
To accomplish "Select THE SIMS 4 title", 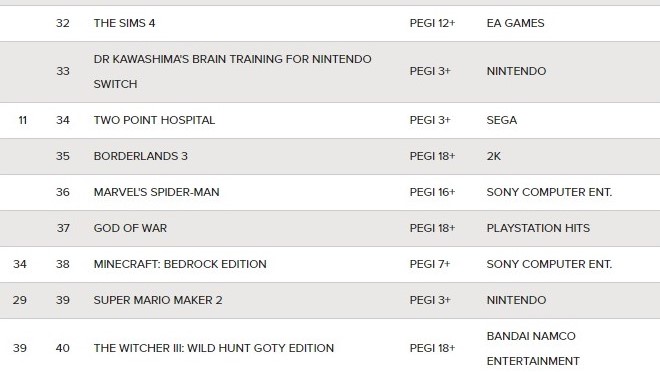I will (124, 23).
